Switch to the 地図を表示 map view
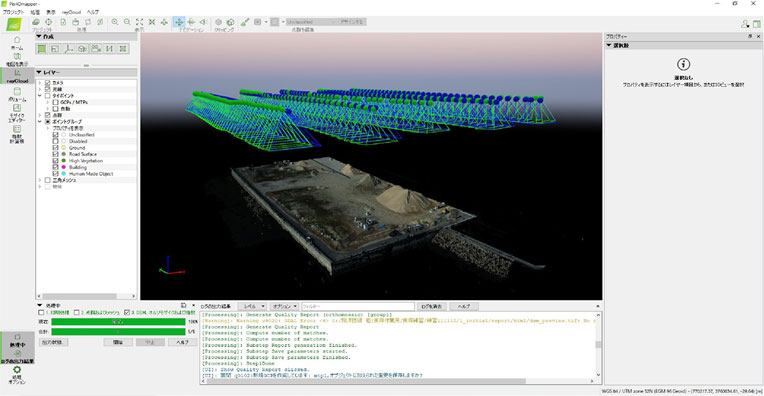Screen dimensions: 764x396 coord(17,59)
